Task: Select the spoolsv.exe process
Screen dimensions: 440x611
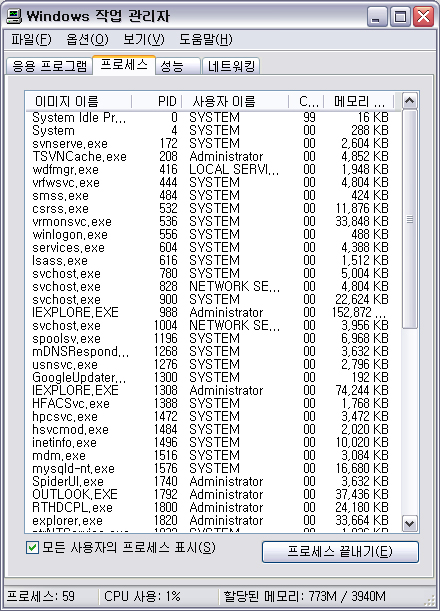Action: [212, 338]
